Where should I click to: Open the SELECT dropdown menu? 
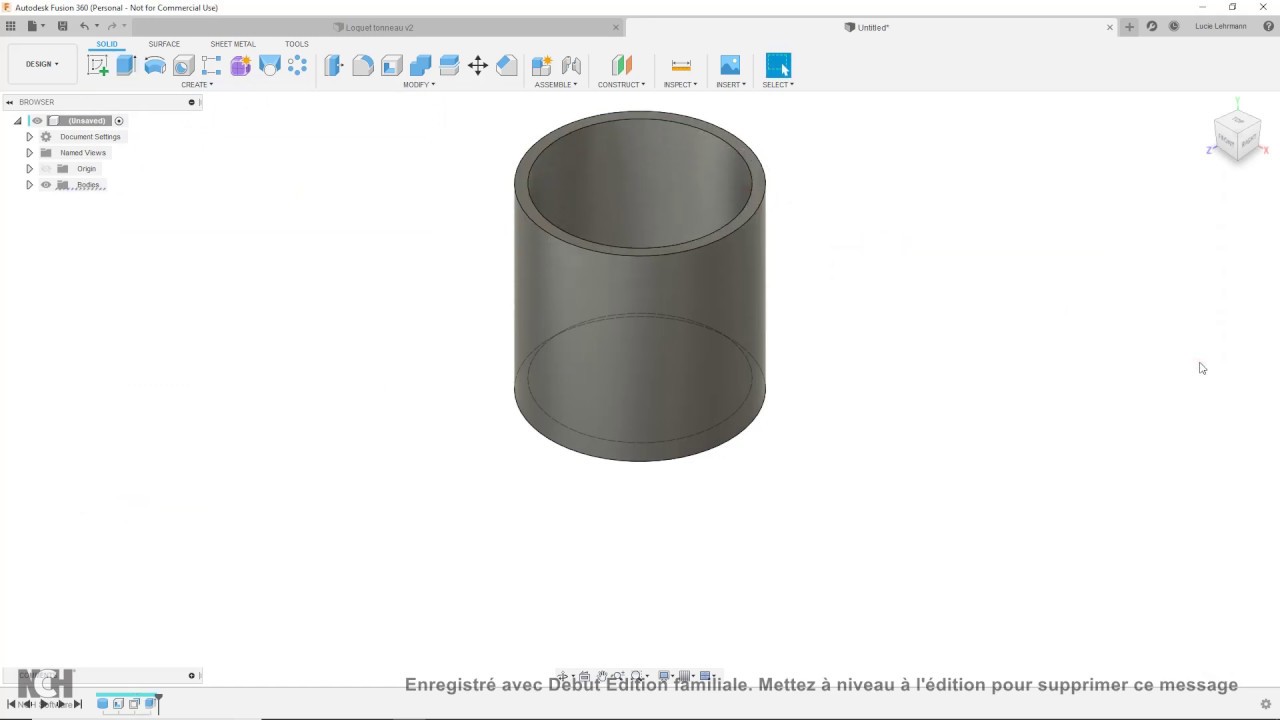[778, 85]
